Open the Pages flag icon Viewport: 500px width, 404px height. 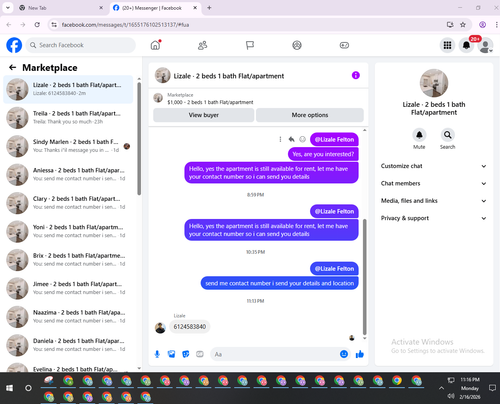coord(250,45)
